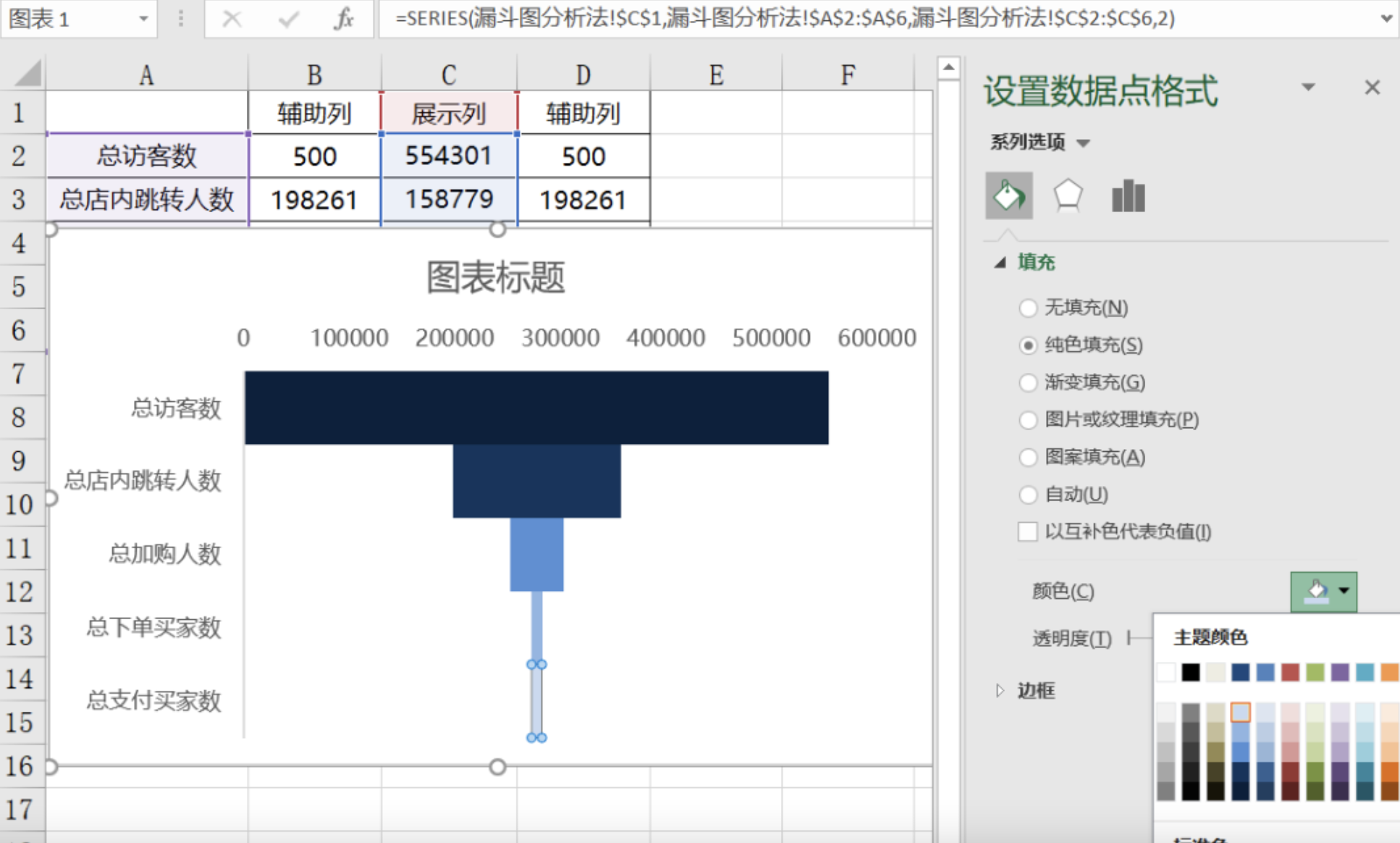Open task pane options dropdown arrow

tap(1308, 88)
